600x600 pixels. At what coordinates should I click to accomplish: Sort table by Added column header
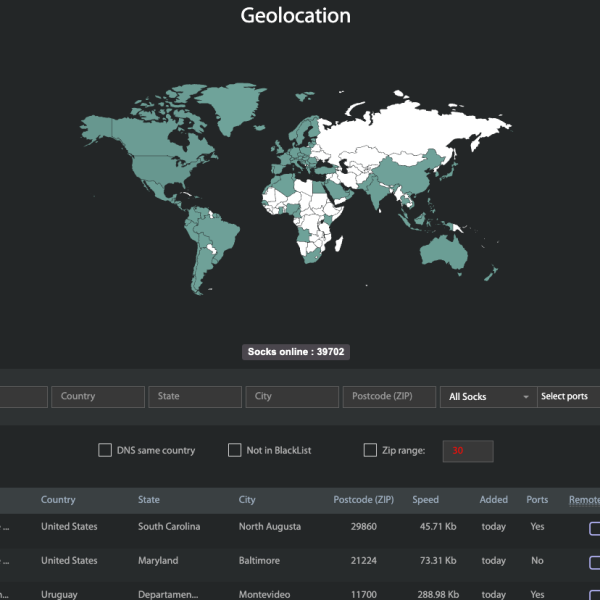point(494,499)
